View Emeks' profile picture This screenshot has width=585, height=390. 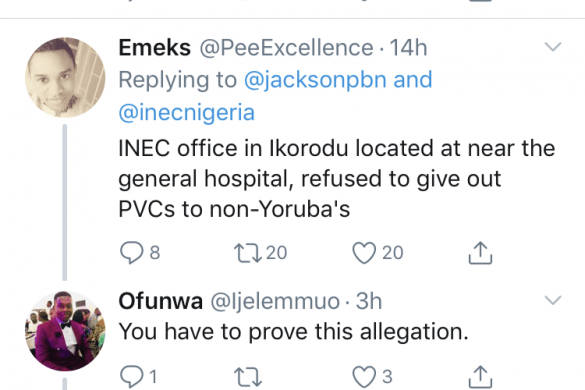pos(65,77)
